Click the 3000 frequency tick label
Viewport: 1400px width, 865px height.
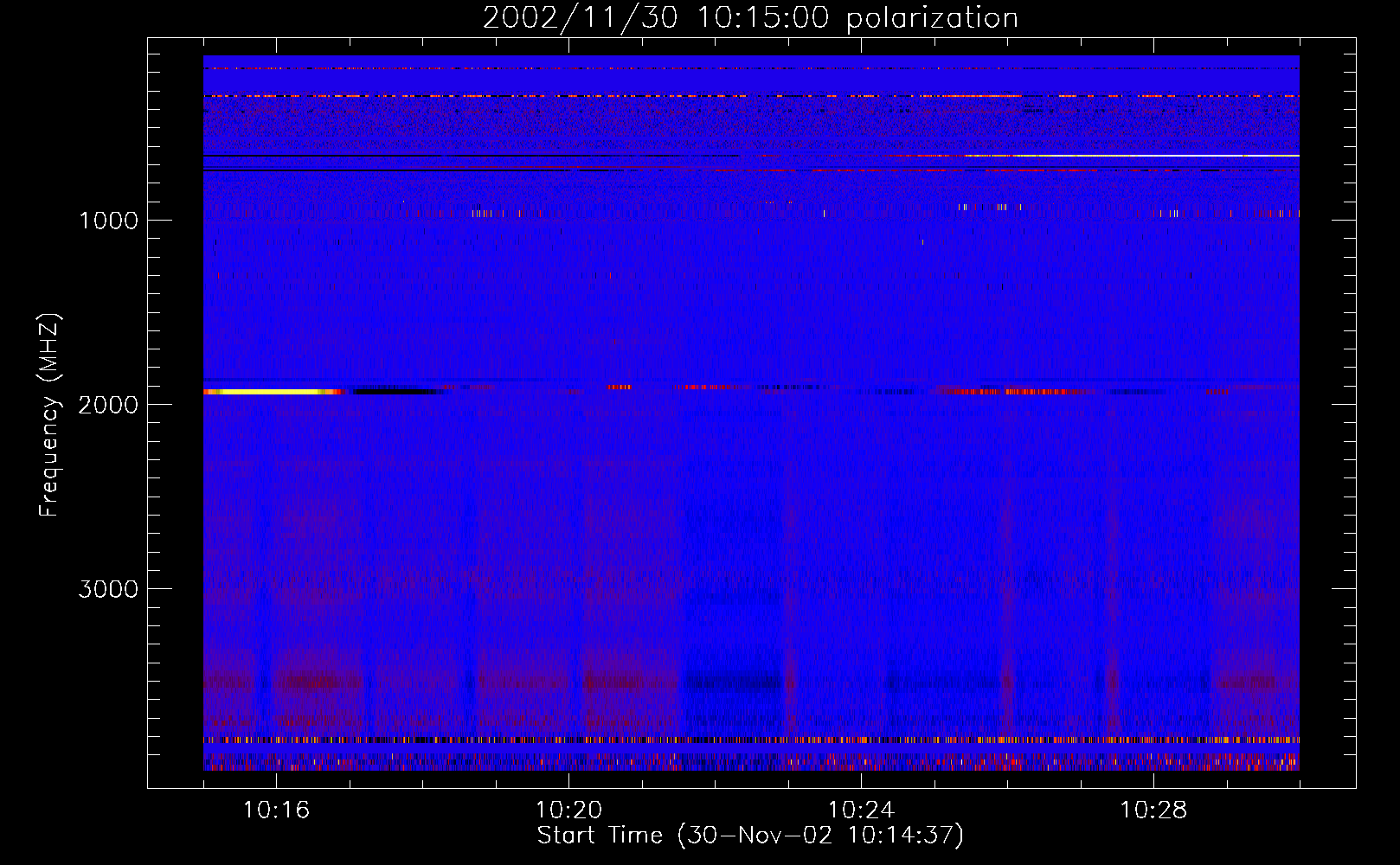click(x=108, y=589)
